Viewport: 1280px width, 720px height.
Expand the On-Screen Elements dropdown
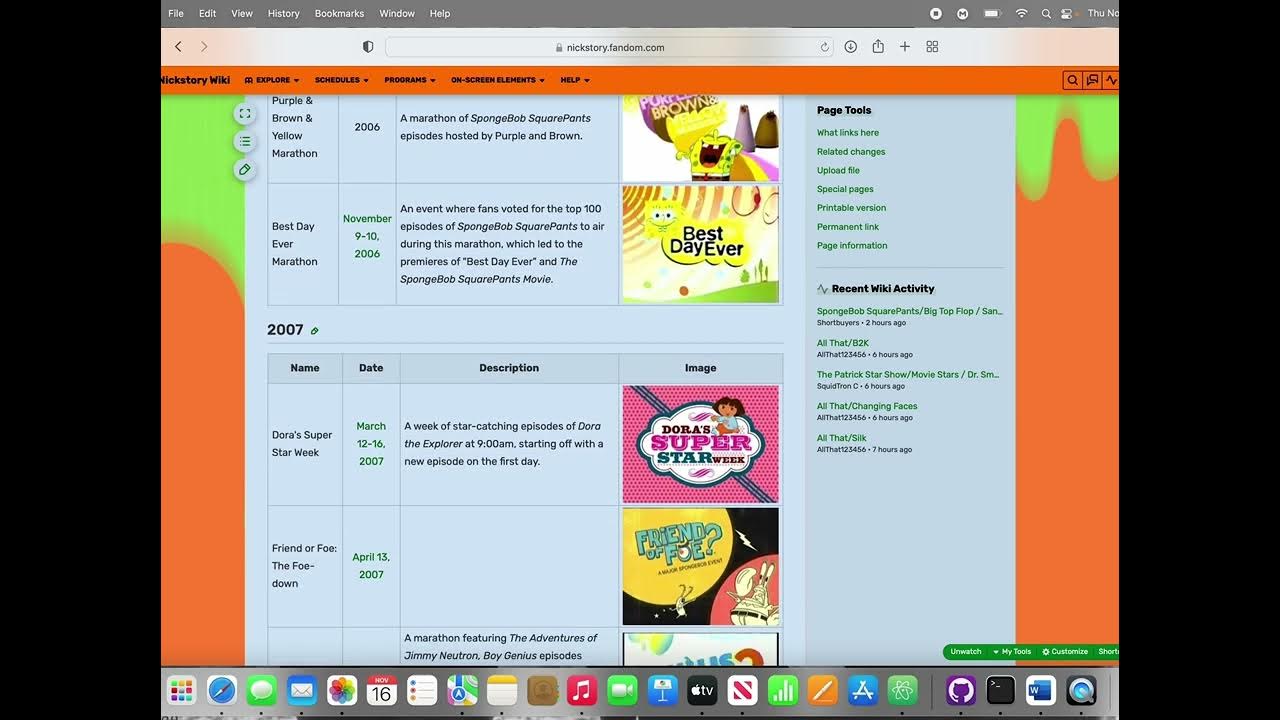pyautogui.click(x=498, y=80)
